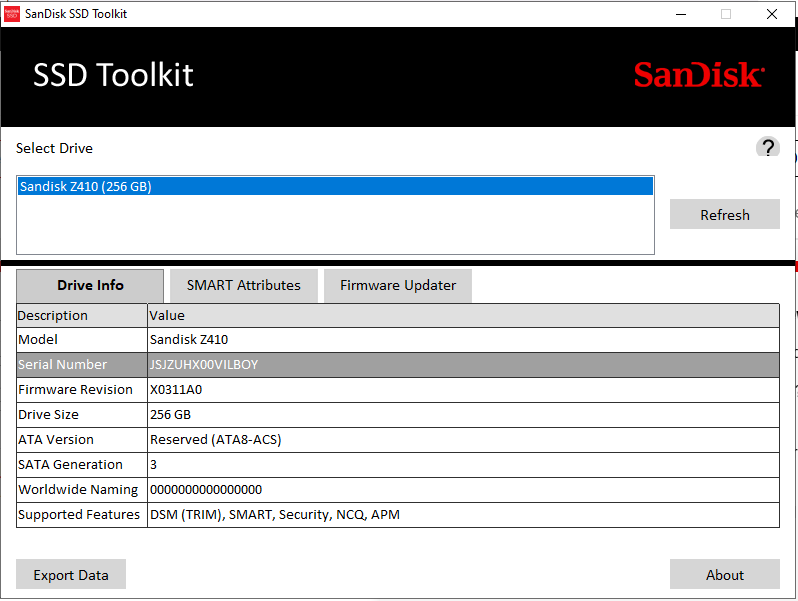
Task: Select the Firmware Revision label
Action: click(82, 389)
